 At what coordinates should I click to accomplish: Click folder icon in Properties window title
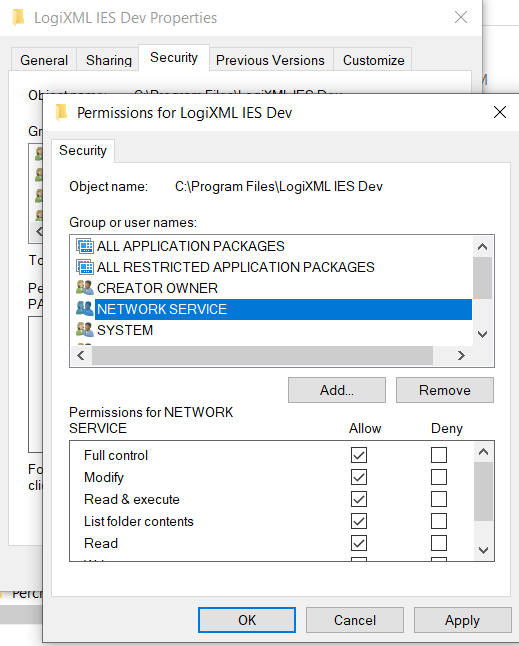pyautogui.click(x=18, y=18)
